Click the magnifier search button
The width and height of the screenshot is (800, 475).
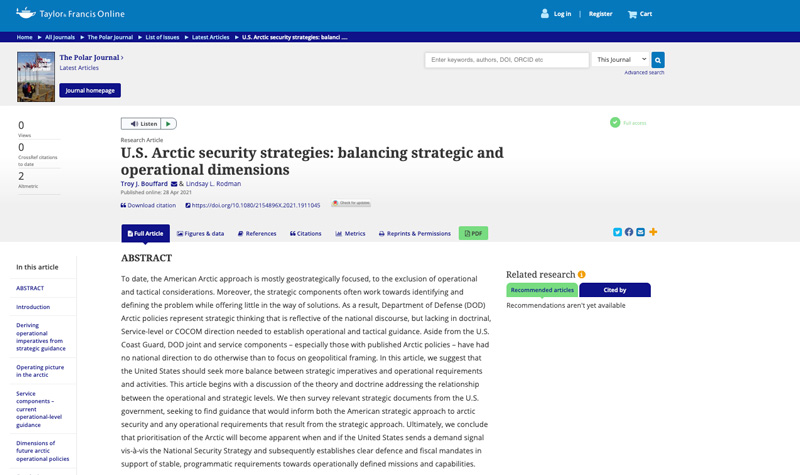point(658,60)
